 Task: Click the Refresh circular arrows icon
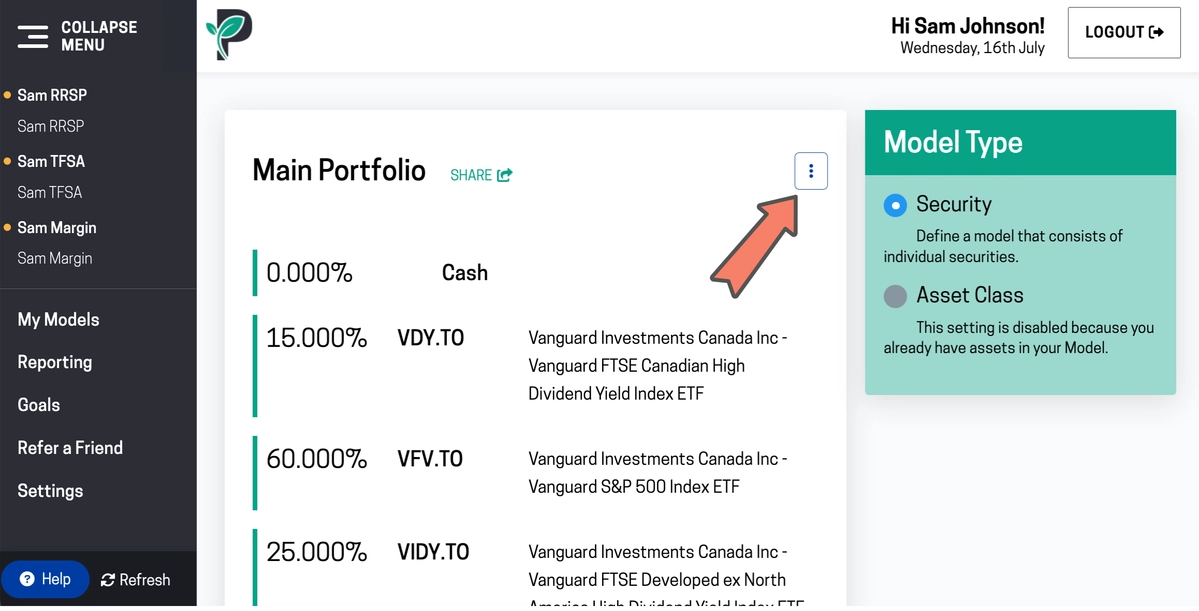pos(108,580)
